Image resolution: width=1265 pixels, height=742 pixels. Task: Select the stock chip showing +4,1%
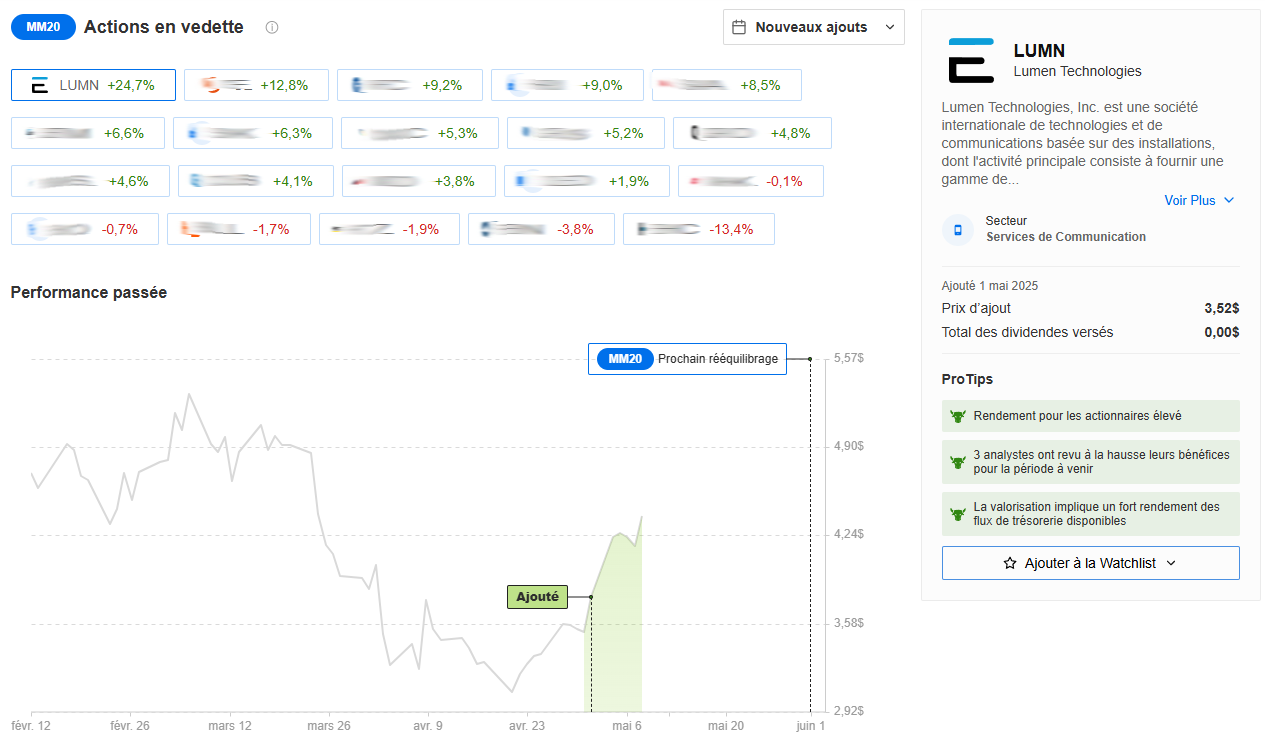click(256, 181)
